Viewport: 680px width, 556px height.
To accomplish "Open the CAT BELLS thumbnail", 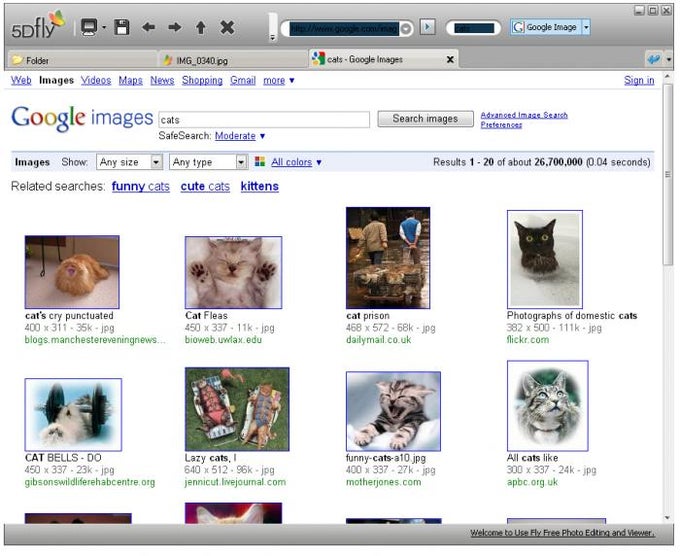I will point(73,415).
